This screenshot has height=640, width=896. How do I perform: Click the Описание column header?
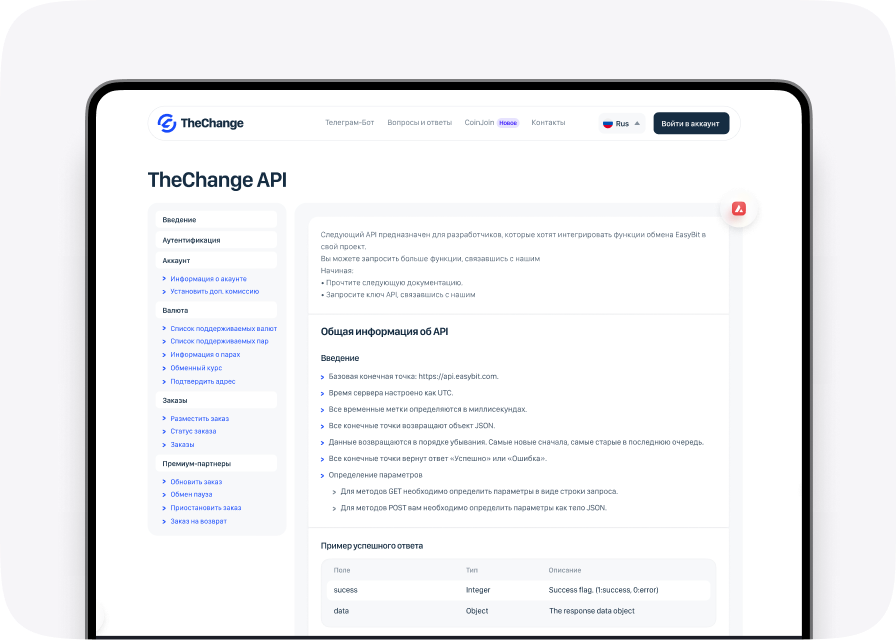point(565,570)
